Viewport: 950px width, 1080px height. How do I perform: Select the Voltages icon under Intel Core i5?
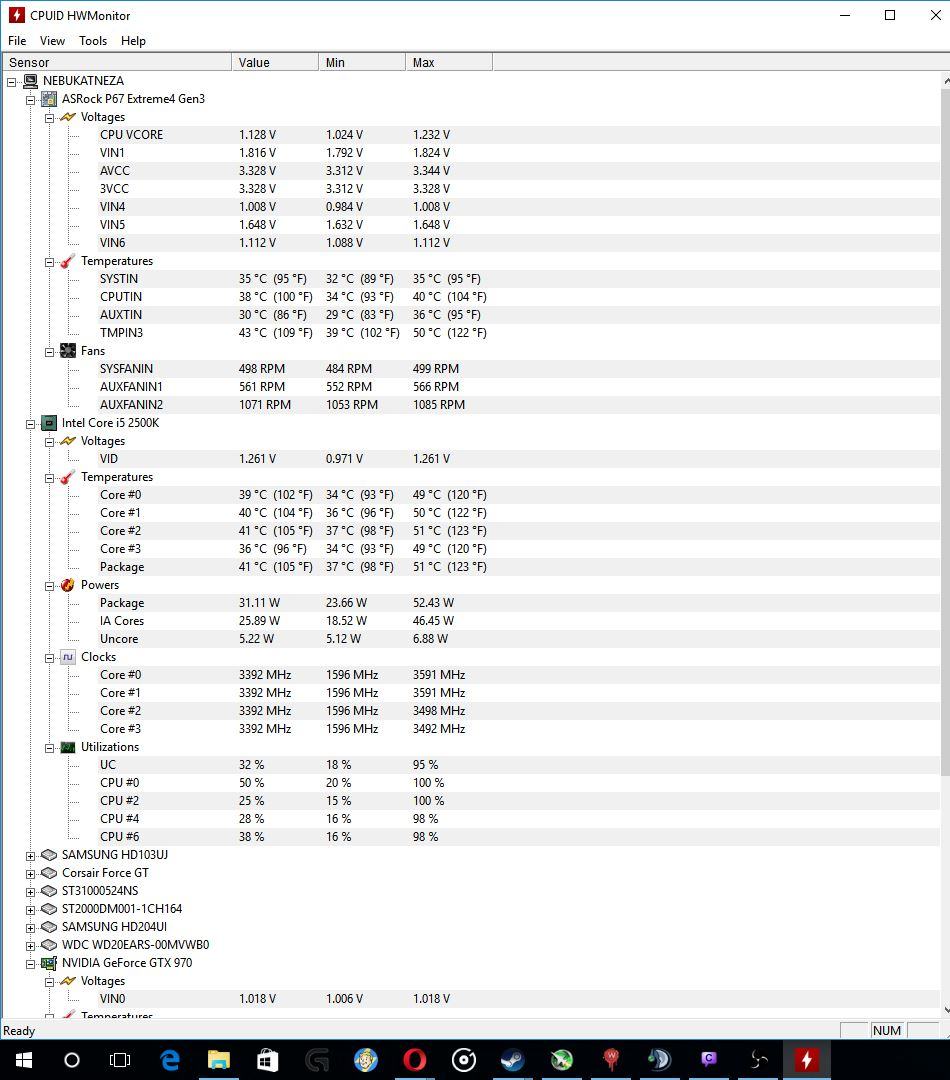[x=68, y=441]
